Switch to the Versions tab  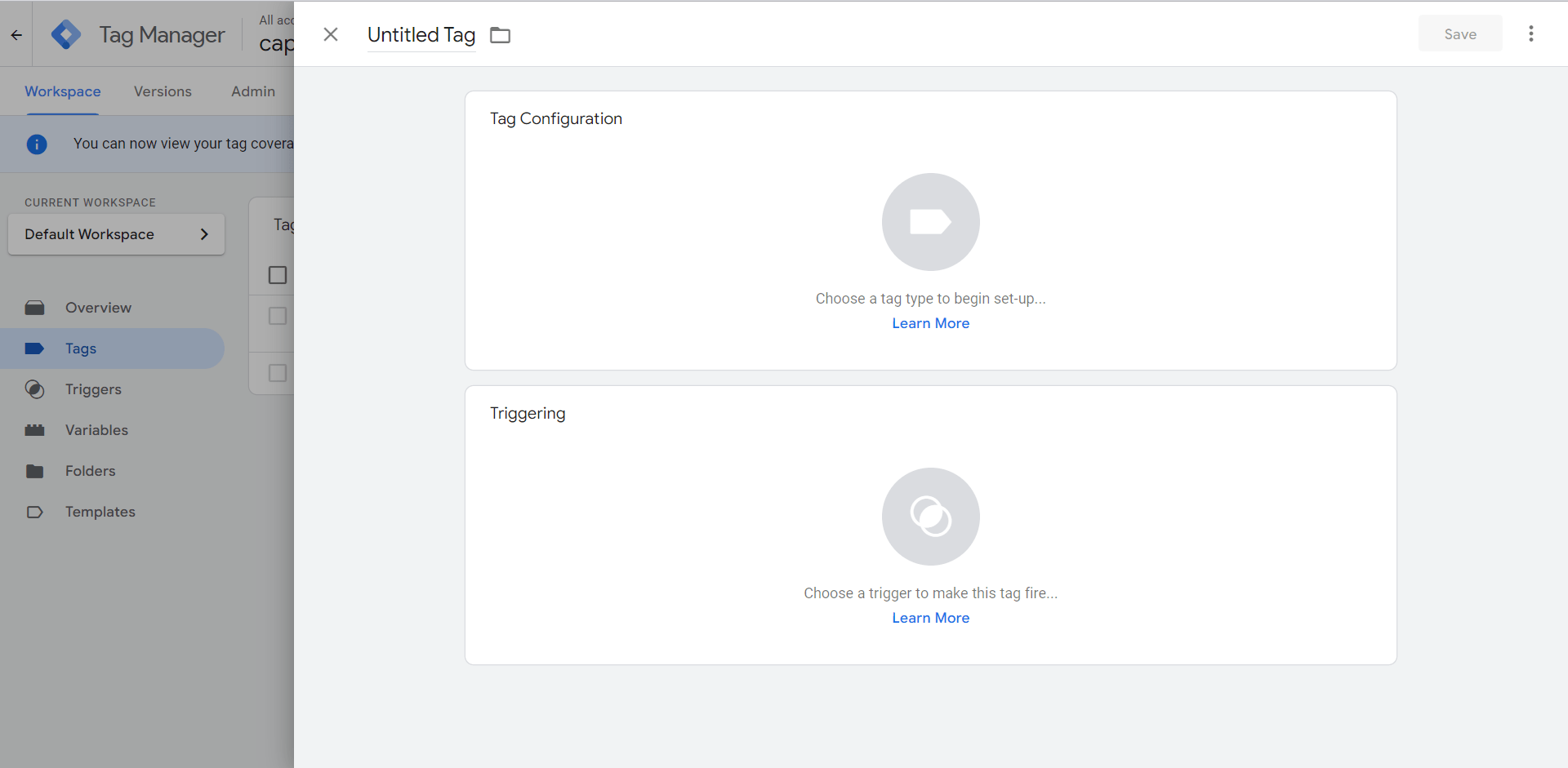point(163,91)
